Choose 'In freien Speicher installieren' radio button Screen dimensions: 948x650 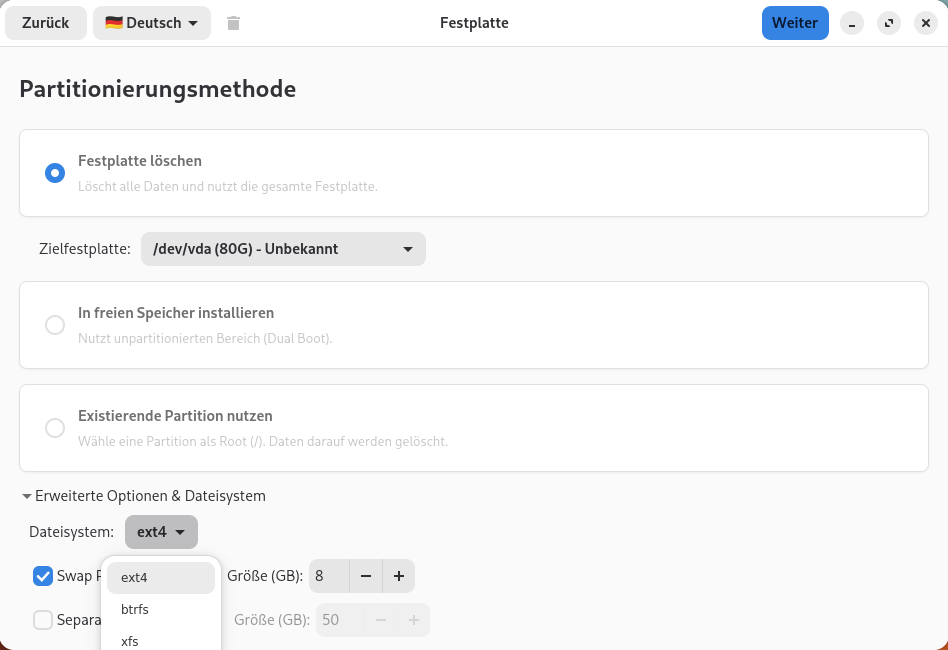[55, 324]
